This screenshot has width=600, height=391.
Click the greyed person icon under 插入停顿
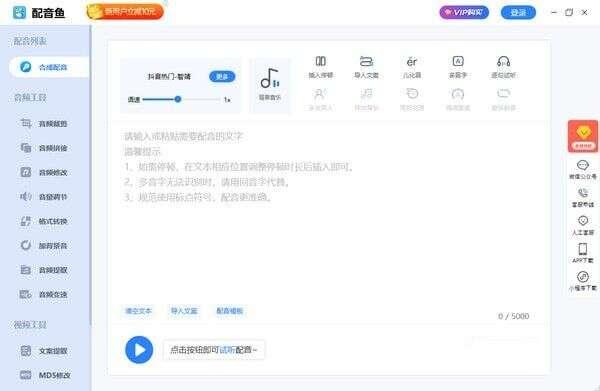(321, 99)
